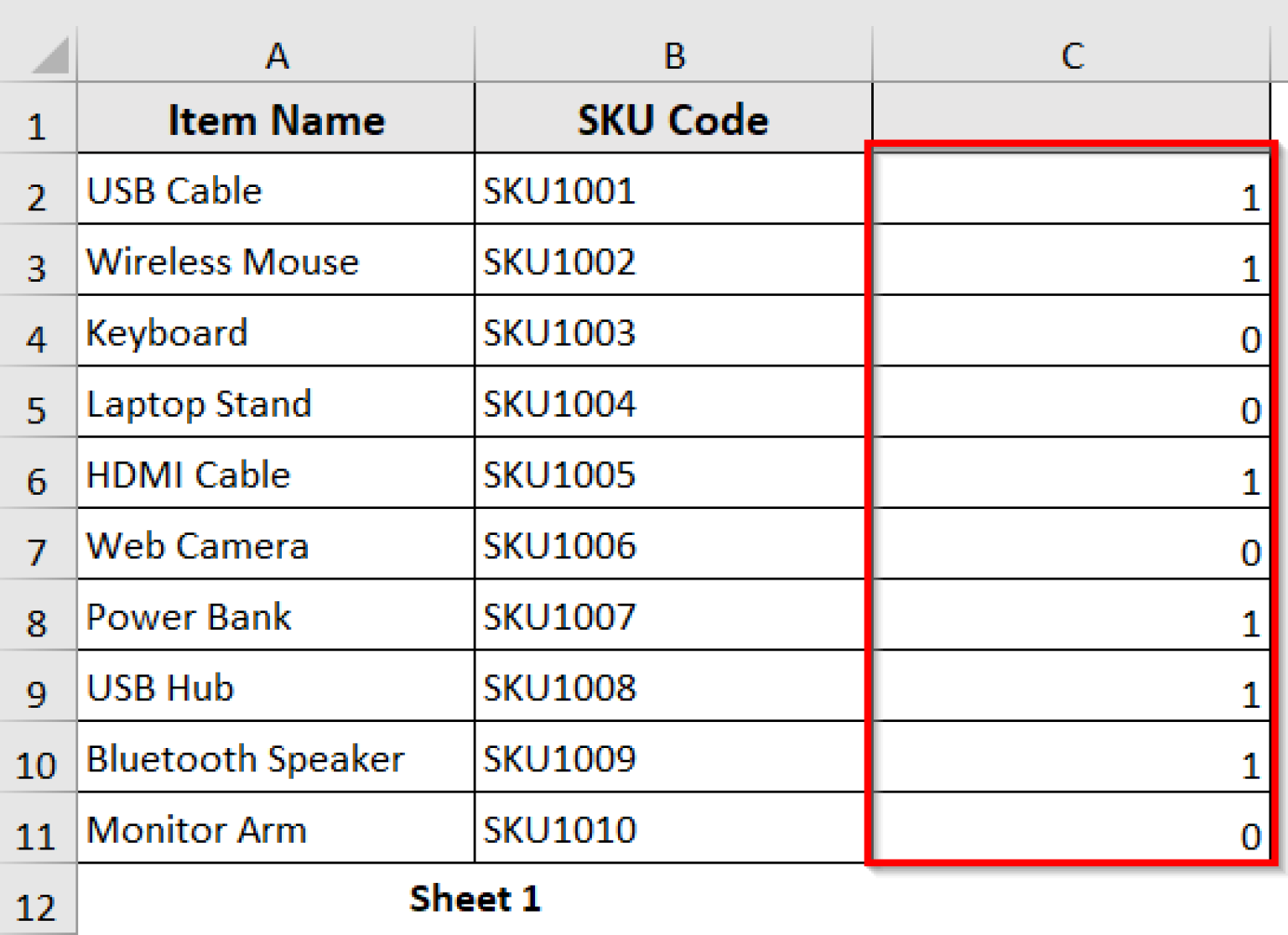
Task: Select the Wireless Mouse cell
Action: [x=275, y=262]
